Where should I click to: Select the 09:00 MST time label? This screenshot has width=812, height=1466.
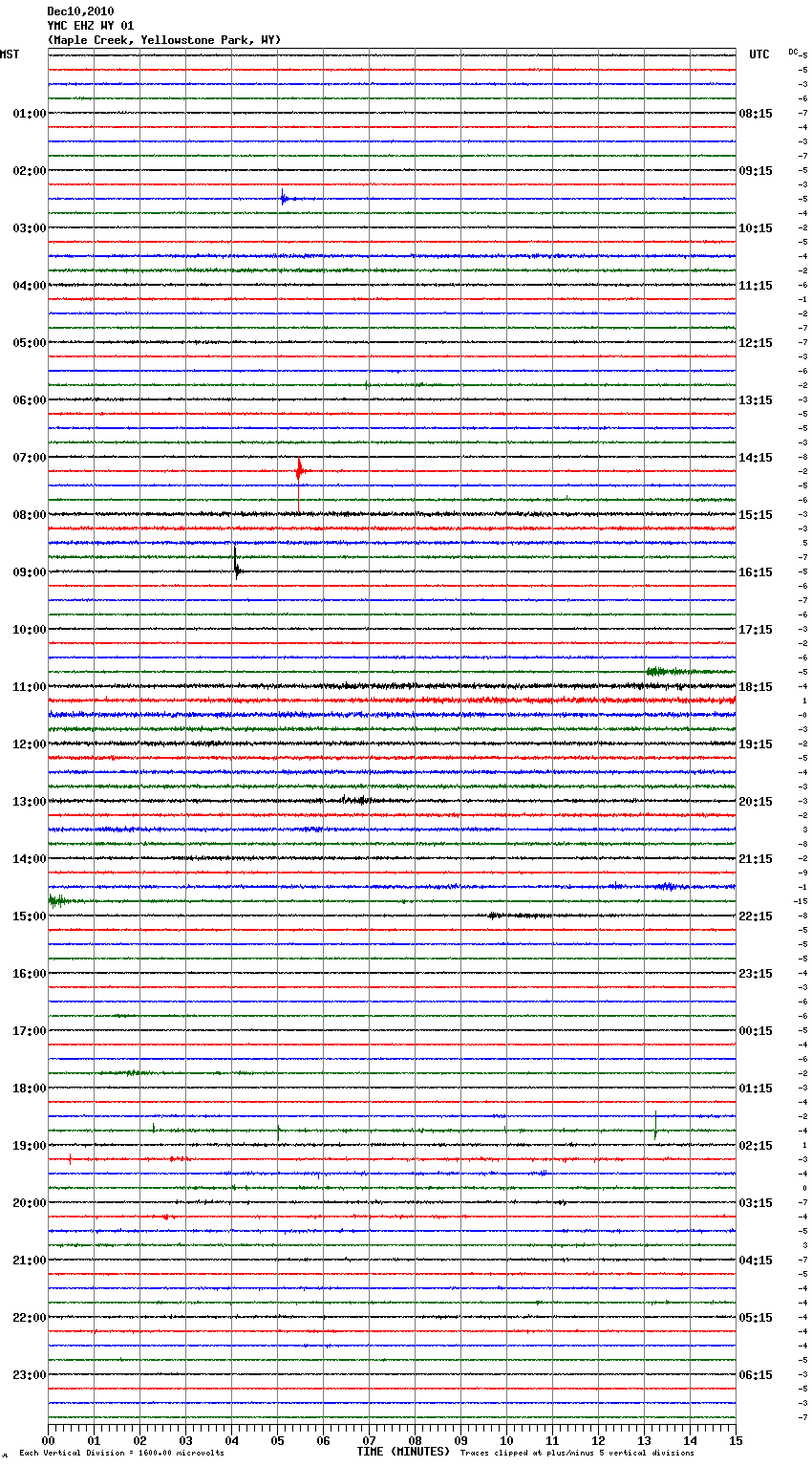pyautogui.click(x=30, y=572)
